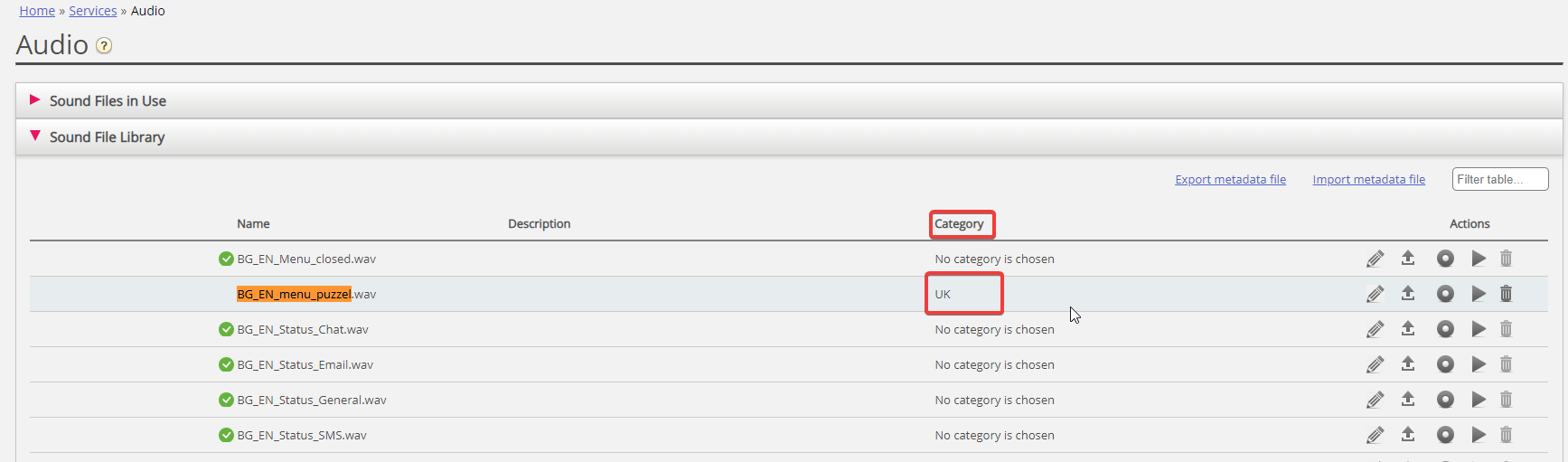The width and height of the screenshot is (1568, 462).
Task: Upload audio for BG_EN_menu_puzzel.wav
Action: pos(1408,294)
